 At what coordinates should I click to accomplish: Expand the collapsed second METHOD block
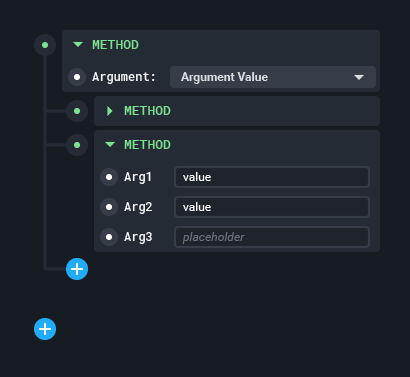click(109, 111)
